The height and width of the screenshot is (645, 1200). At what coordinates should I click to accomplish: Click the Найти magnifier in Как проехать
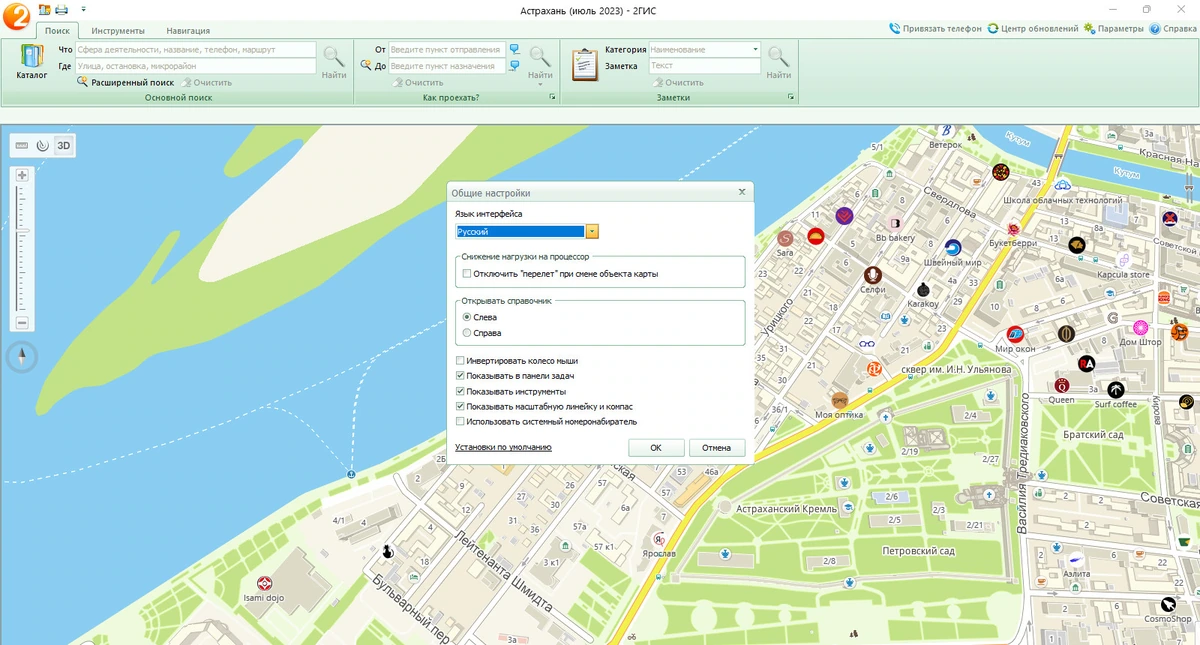click(x=540, y=57)
